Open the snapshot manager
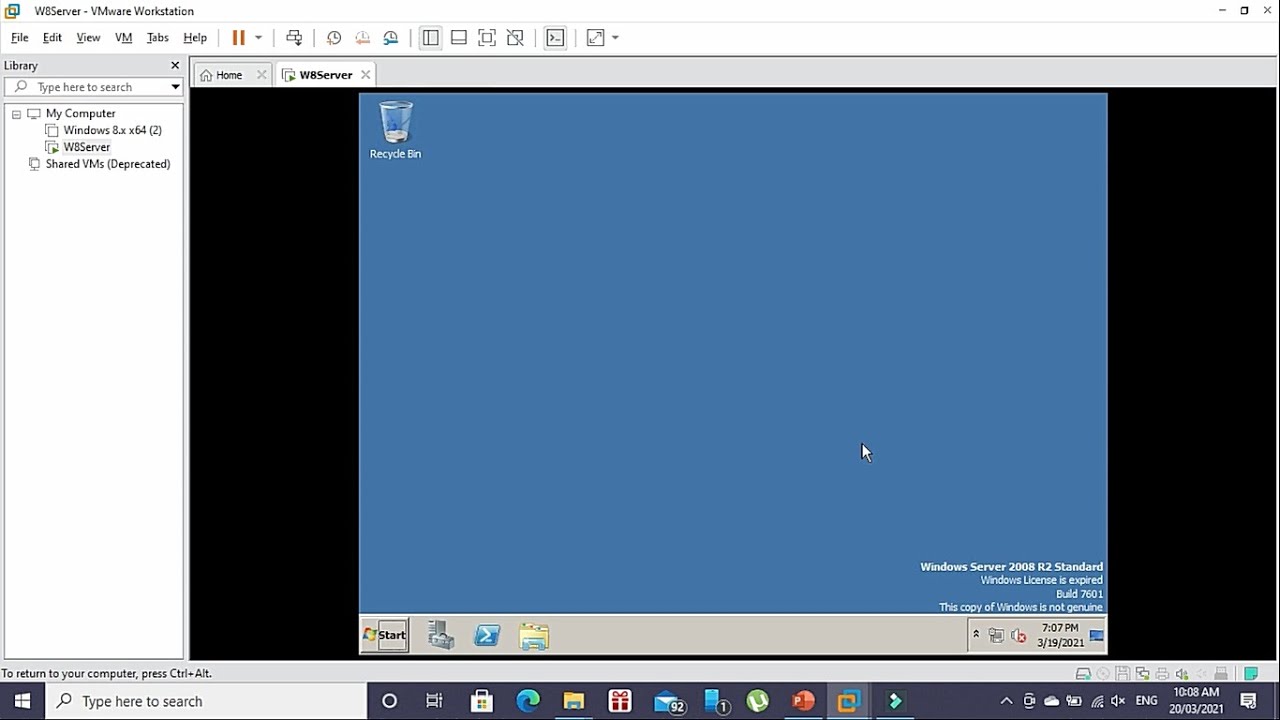 (391, 38)
